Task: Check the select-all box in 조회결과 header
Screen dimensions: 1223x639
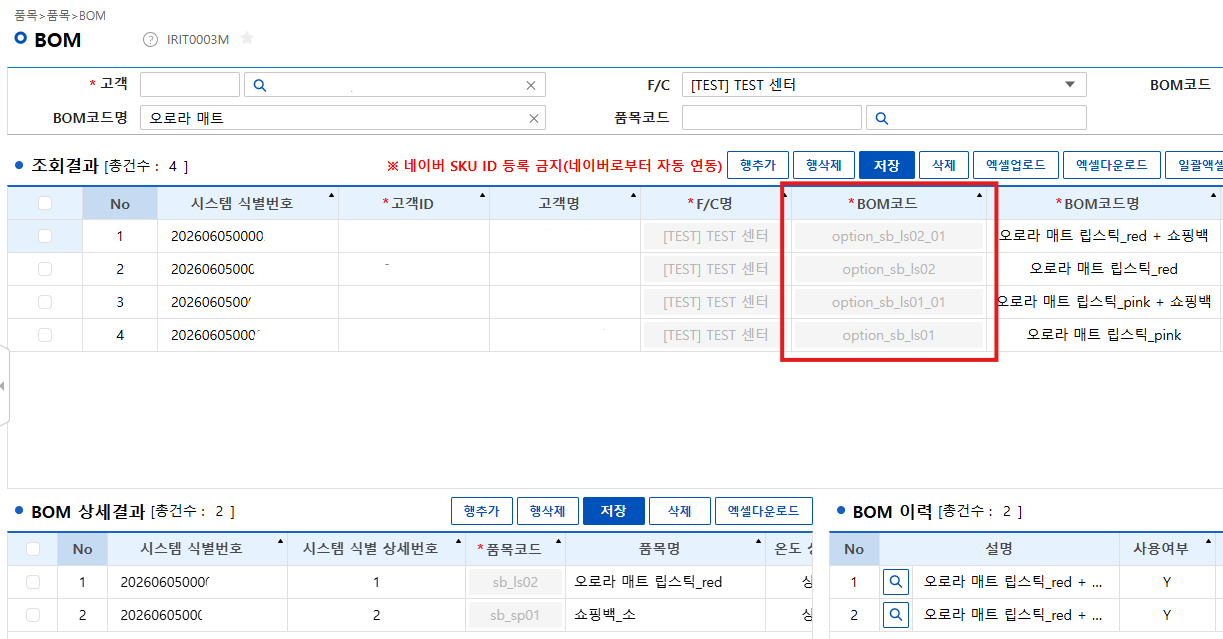Action: pos(45,203)
